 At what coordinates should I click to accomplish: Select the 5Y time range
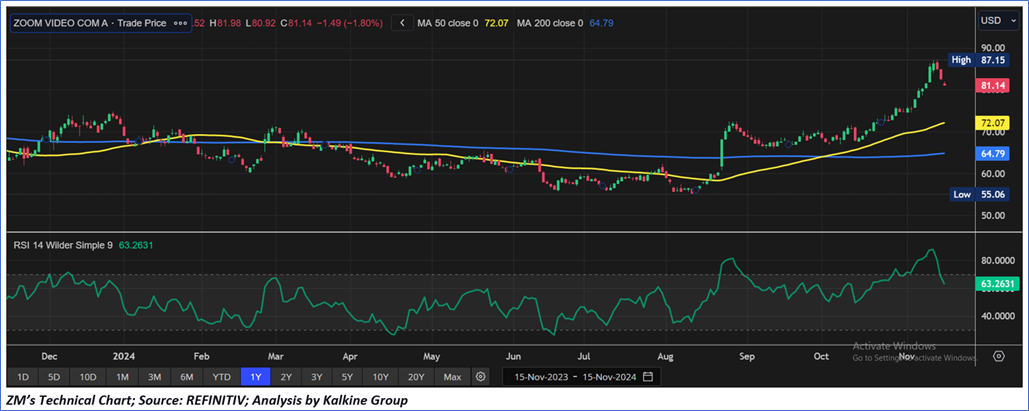tap(347, 377)
